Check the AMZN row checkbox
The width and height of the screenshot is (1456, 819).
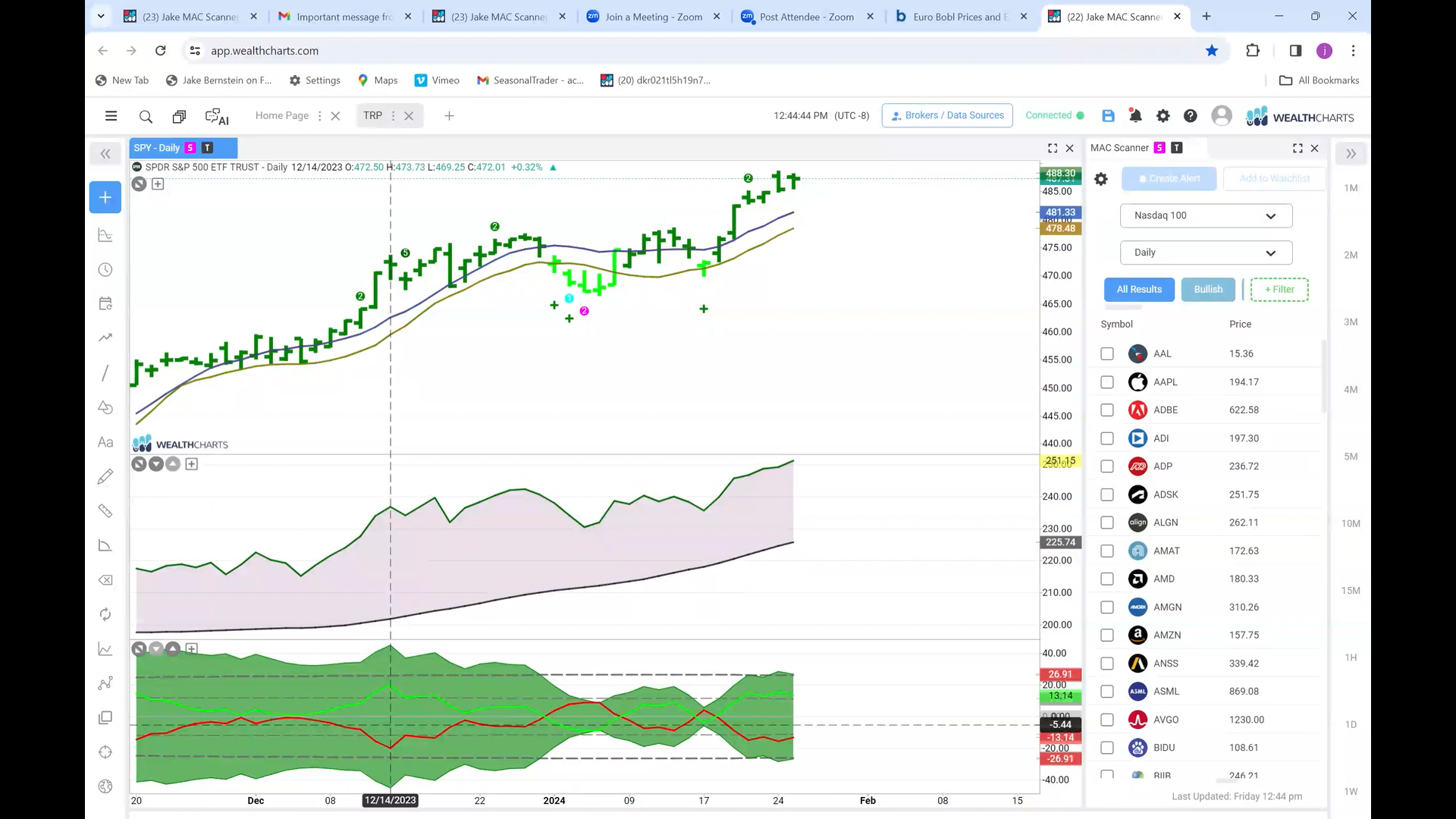(x=1107, y=635)
